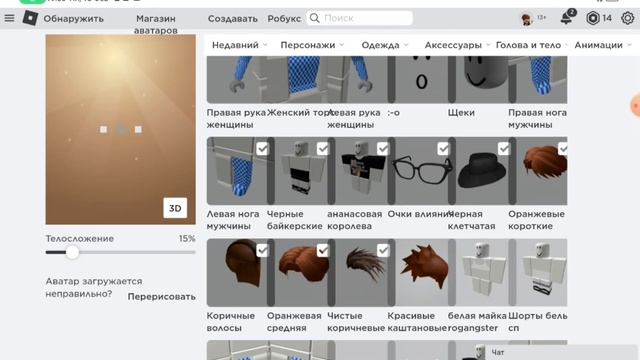Select Шорты белые thumbnail

(539, 273)
